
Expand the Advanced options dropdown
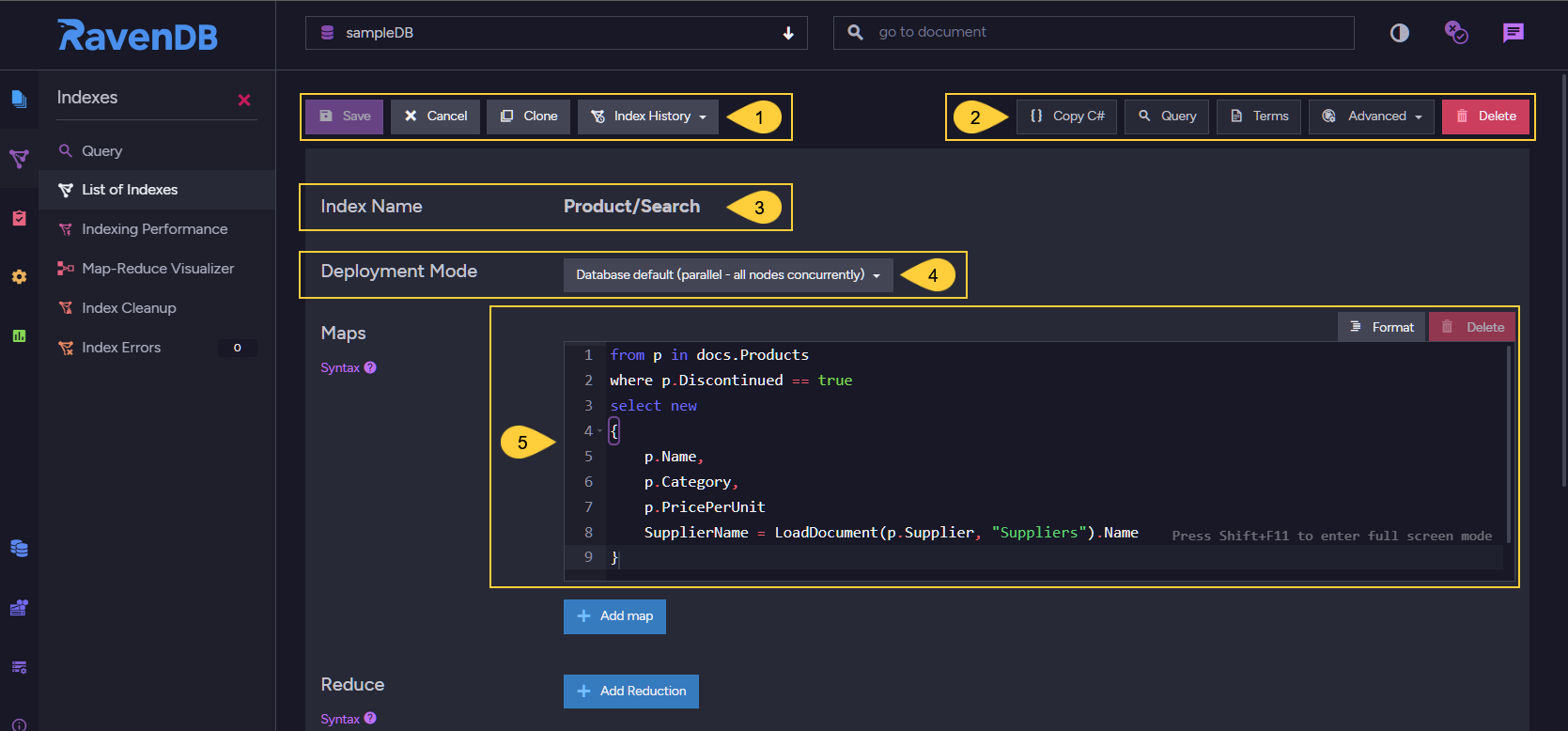pyautogui.click(x=1372, y=117)
